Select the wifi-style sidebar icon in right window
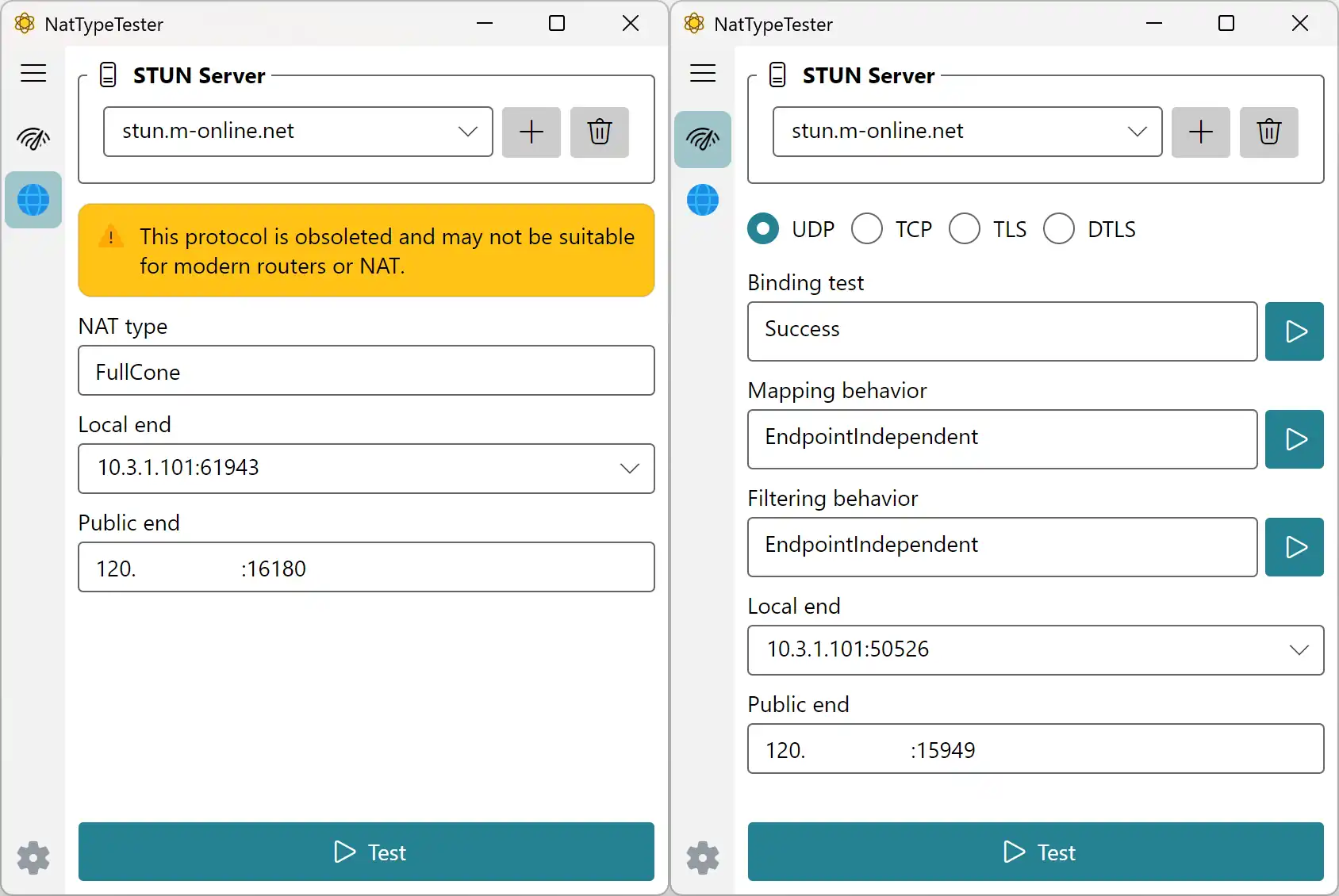This screenshot has width=1339, height=896. tap(703, 140)
